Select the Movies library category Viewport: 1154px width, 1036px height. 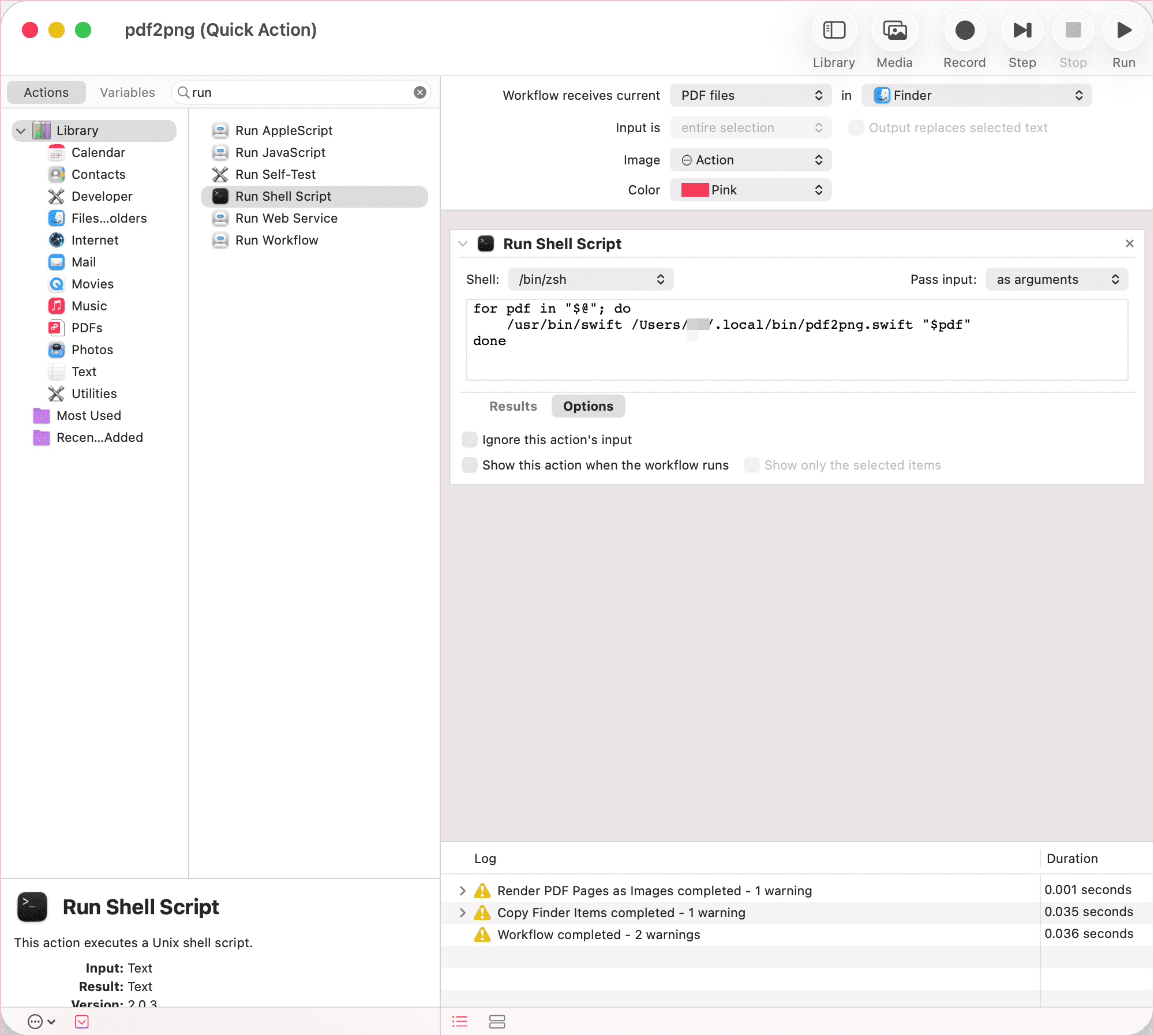click(92, 284)
